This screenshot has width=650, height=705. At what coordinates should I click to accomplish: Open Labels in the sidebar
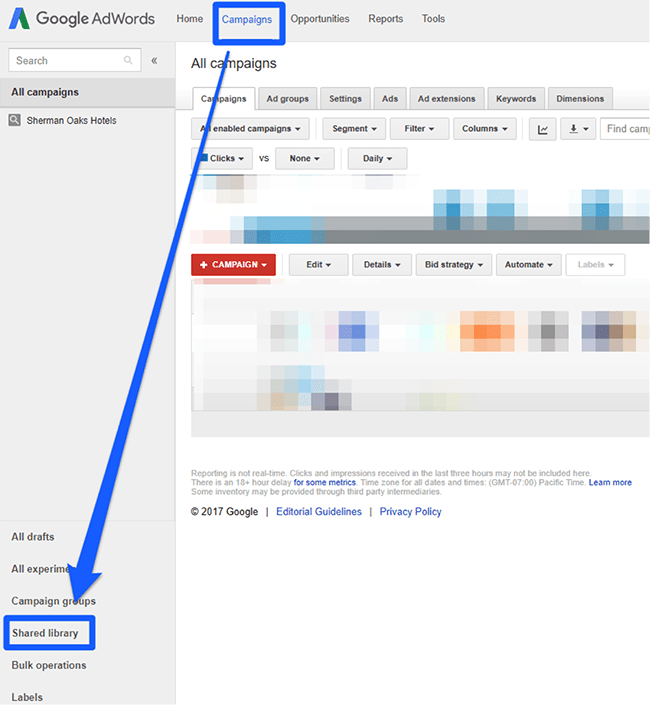[x=27, y=697]
